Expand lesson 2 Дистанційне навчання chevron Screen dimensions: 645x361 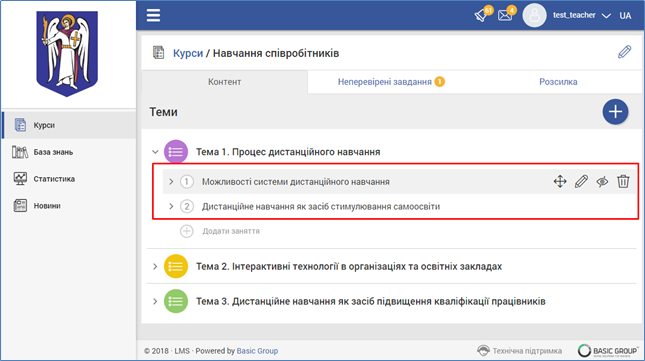(x=171, y=206)
